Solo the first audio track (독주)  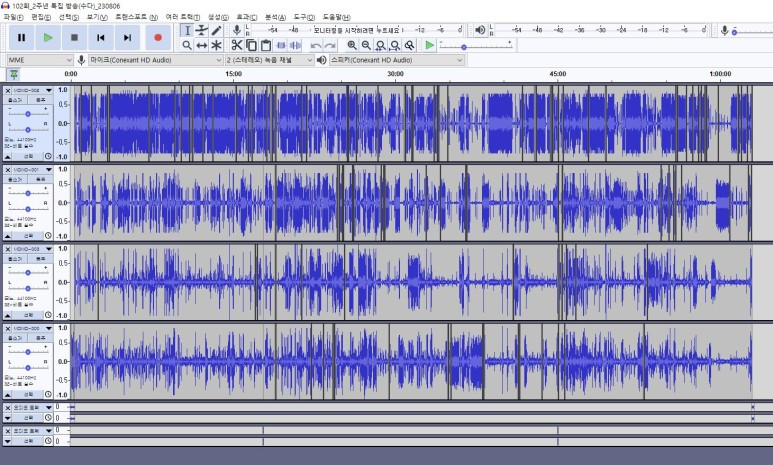click(x=40, y=100)
